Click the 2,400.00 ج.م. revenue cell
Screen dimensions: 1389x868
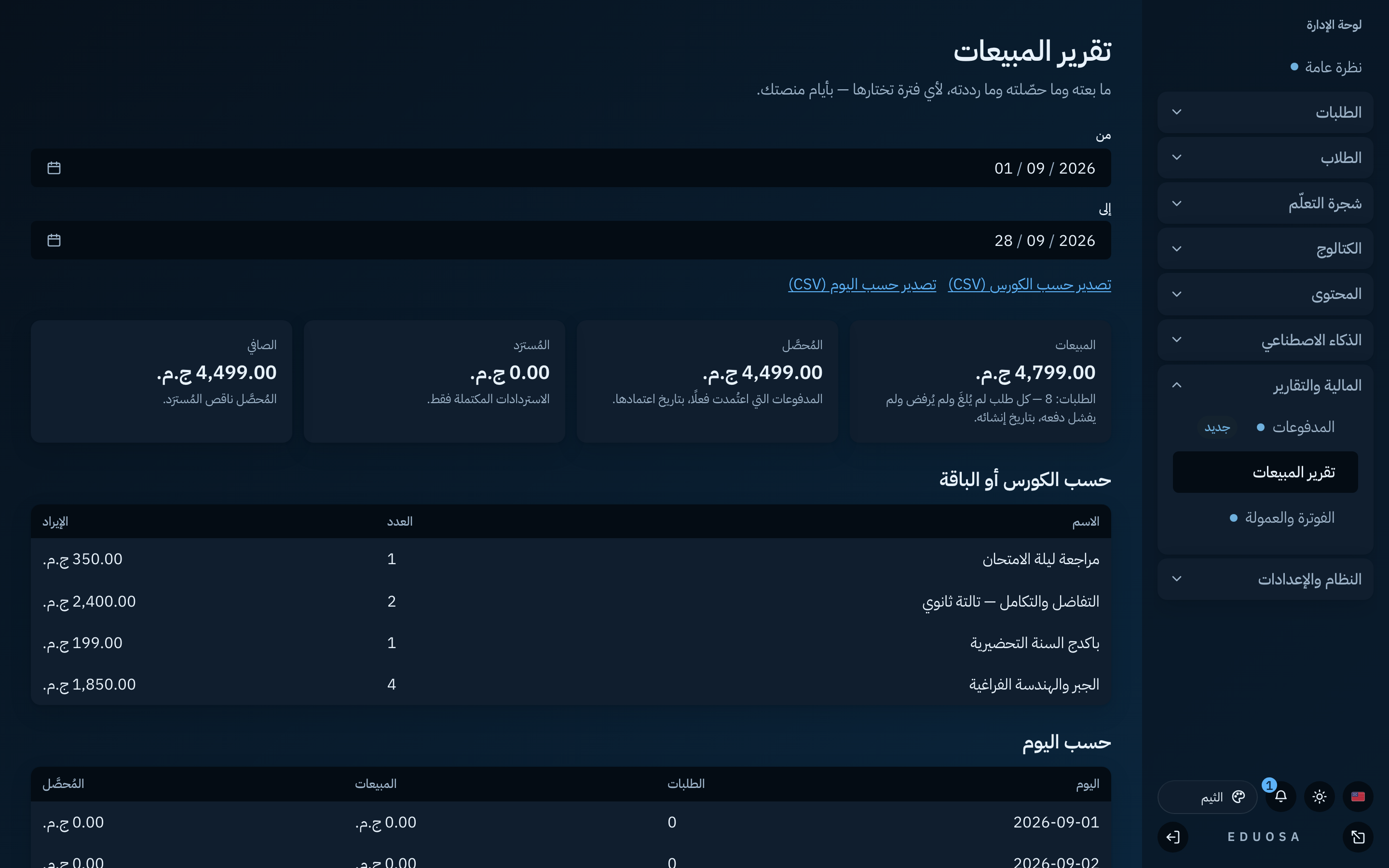pyautogui.click(x=89, y=601)
